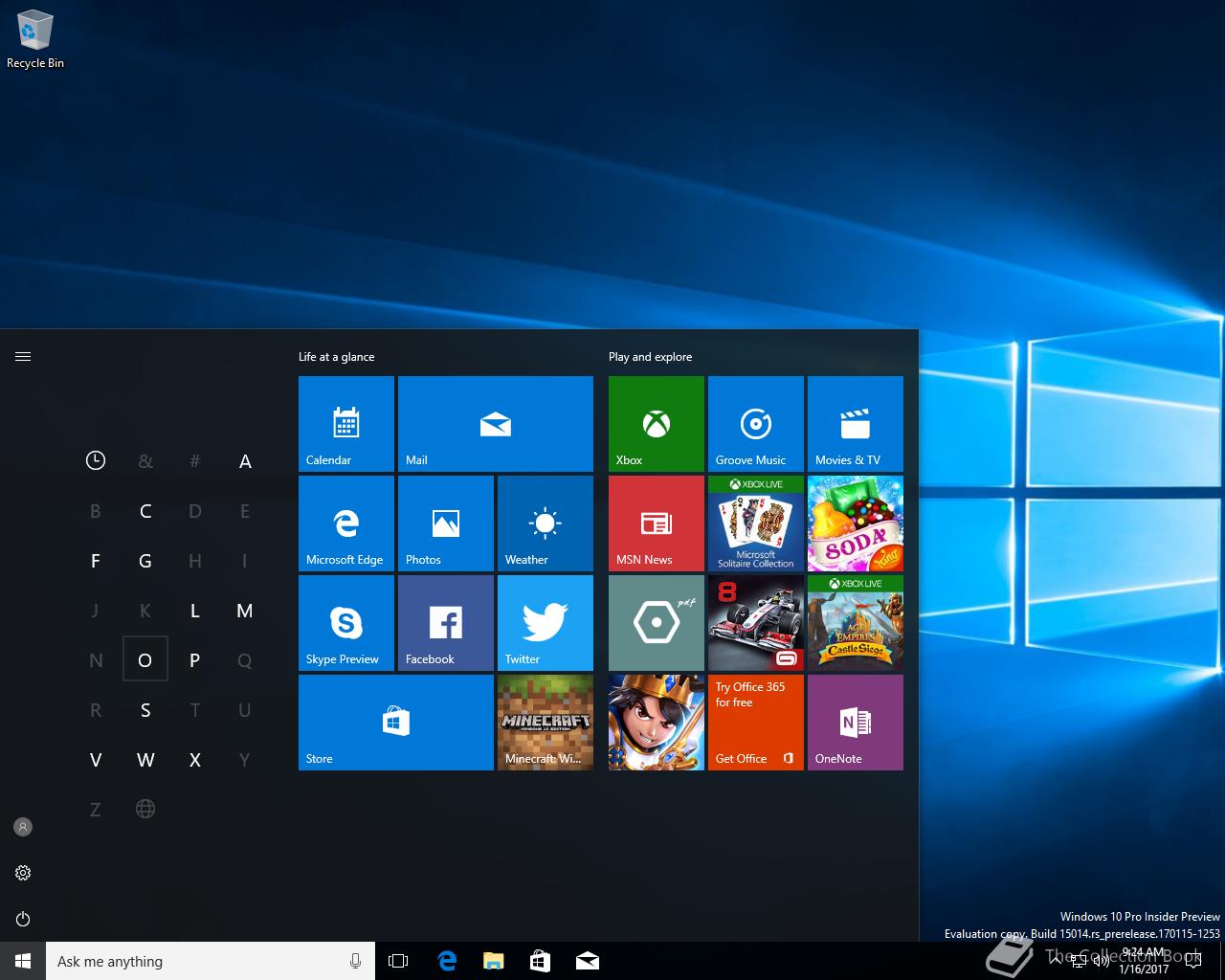Jump to letter X apps
The height and width of the screenshot is (980, 1225).
click(195, 760)
